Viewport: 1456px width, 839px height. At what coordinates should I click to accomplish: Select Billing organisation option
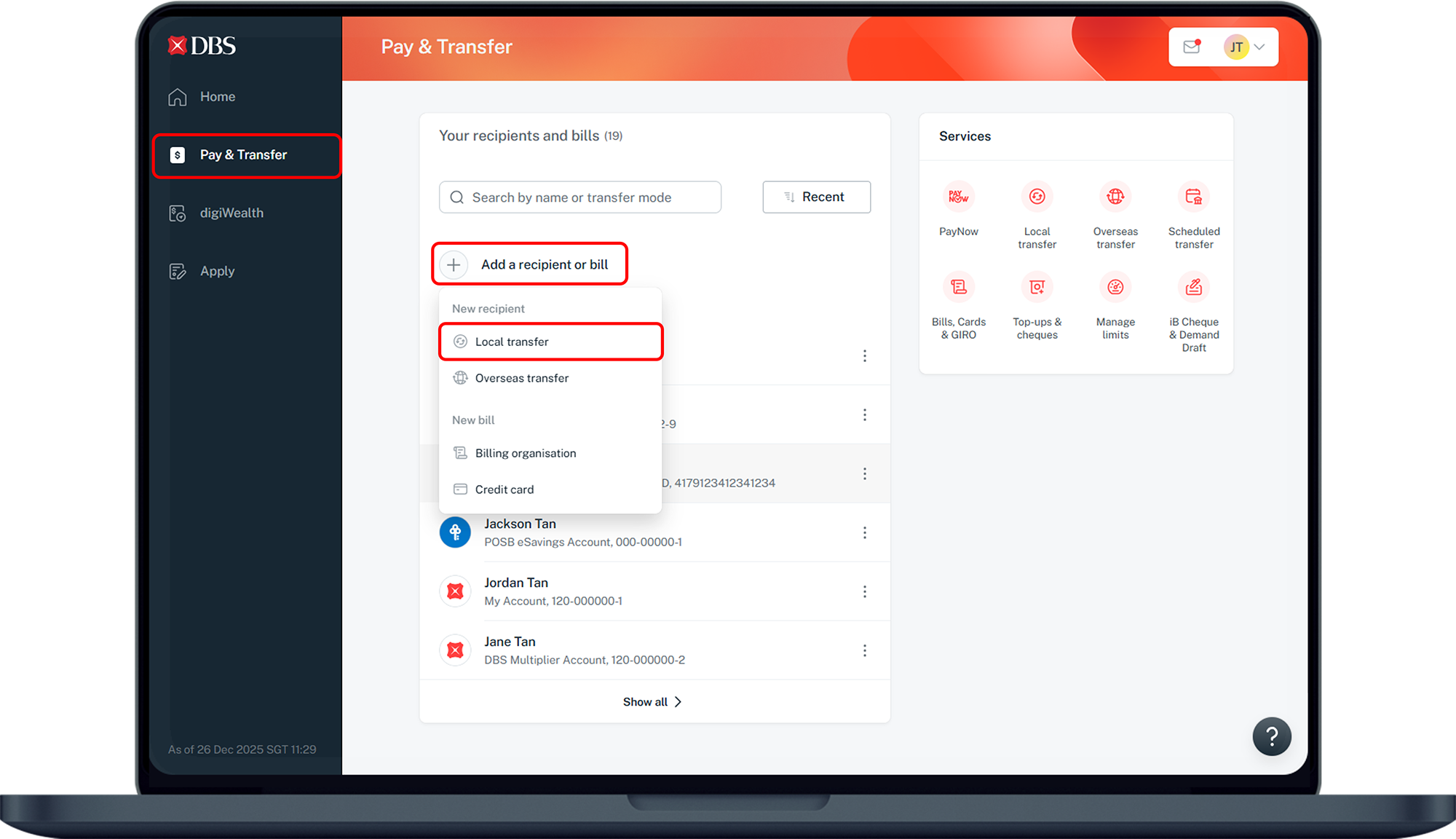(550, 453)
